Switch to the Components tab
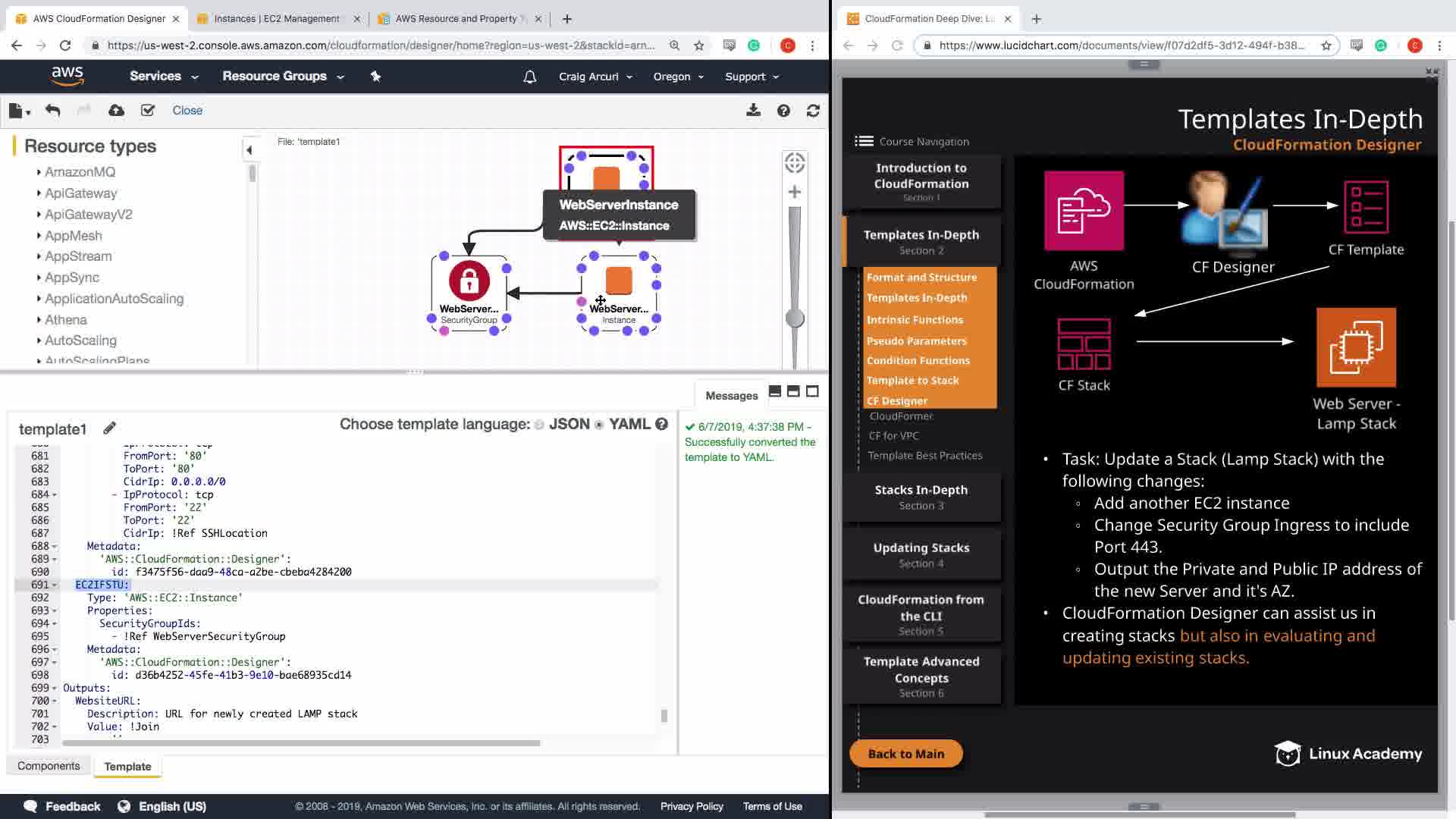 point(49,766)
